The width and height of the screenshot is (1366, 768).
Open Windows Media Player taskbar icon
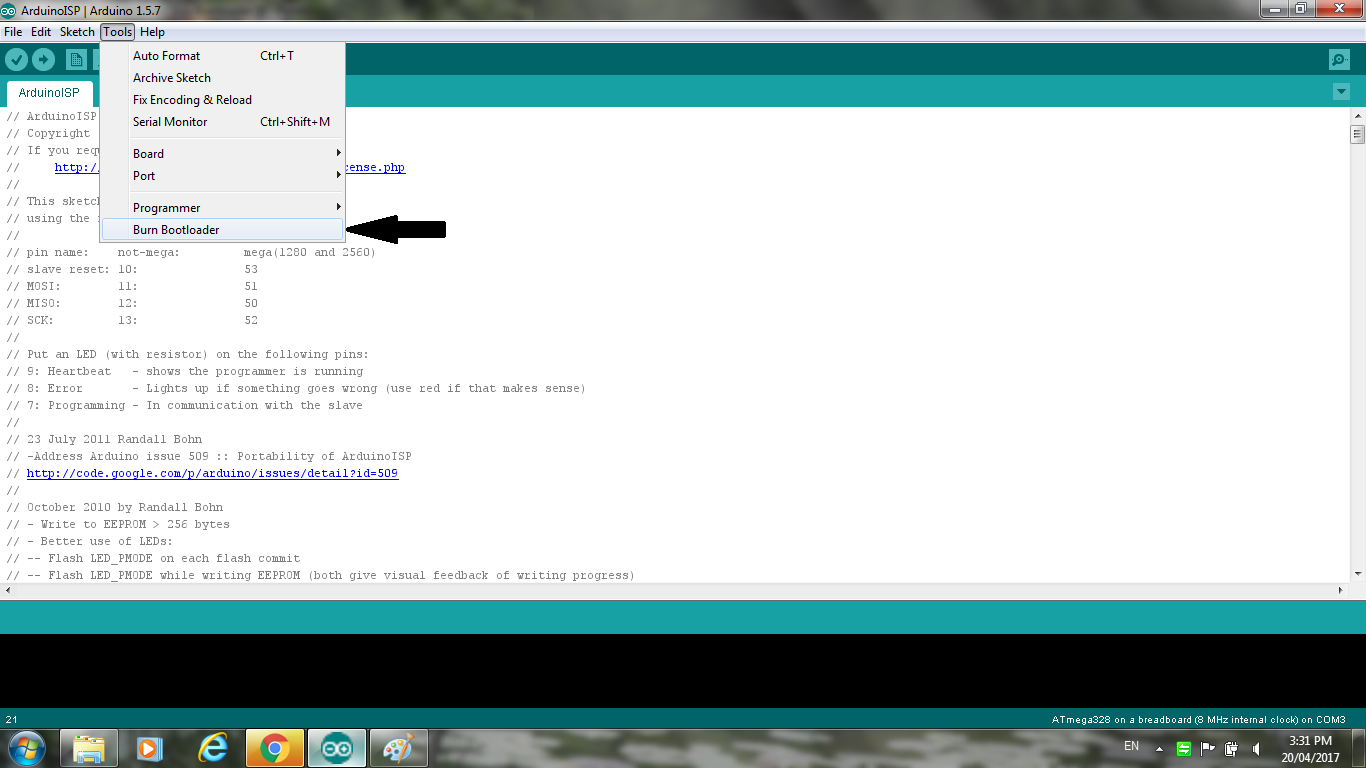[x=150, y=748]
